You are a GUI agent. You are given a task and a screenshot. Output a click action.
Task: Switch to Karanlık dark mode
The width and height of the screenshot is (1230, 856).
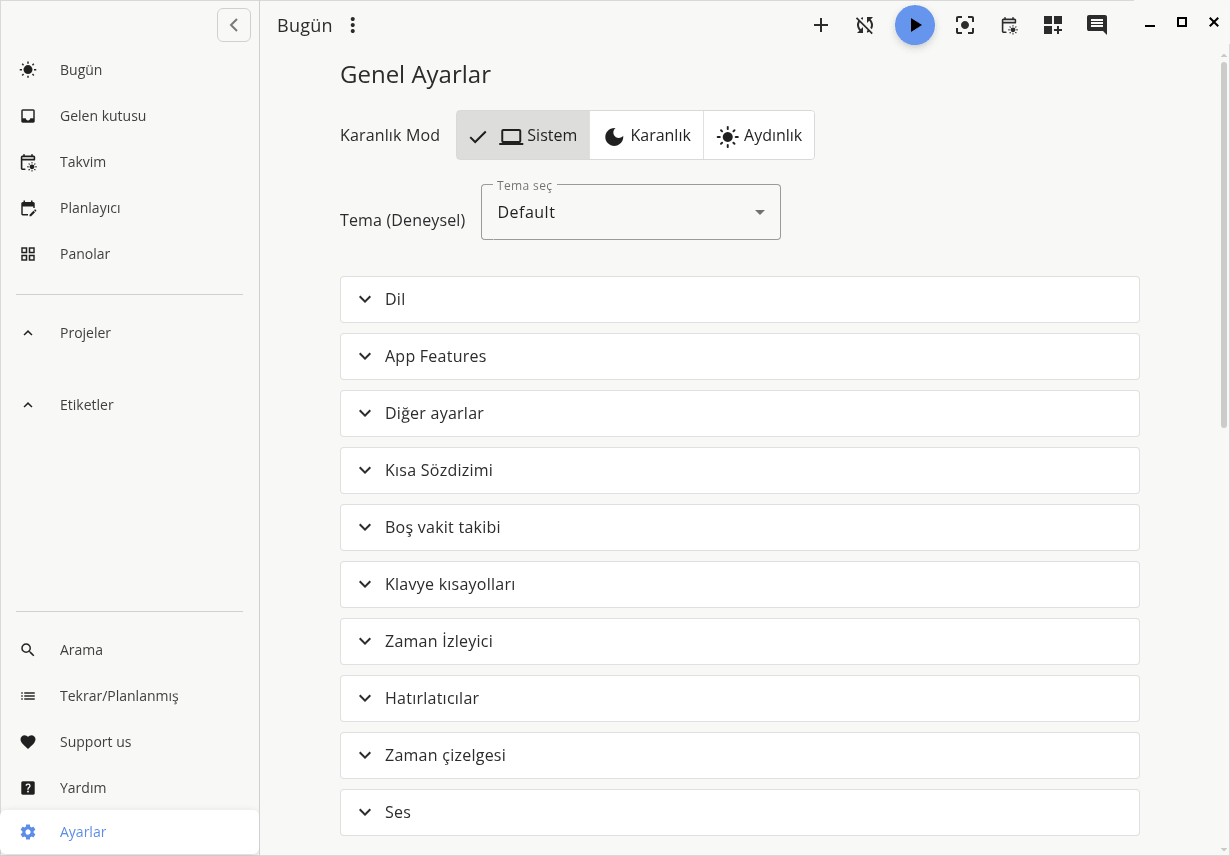647,136
